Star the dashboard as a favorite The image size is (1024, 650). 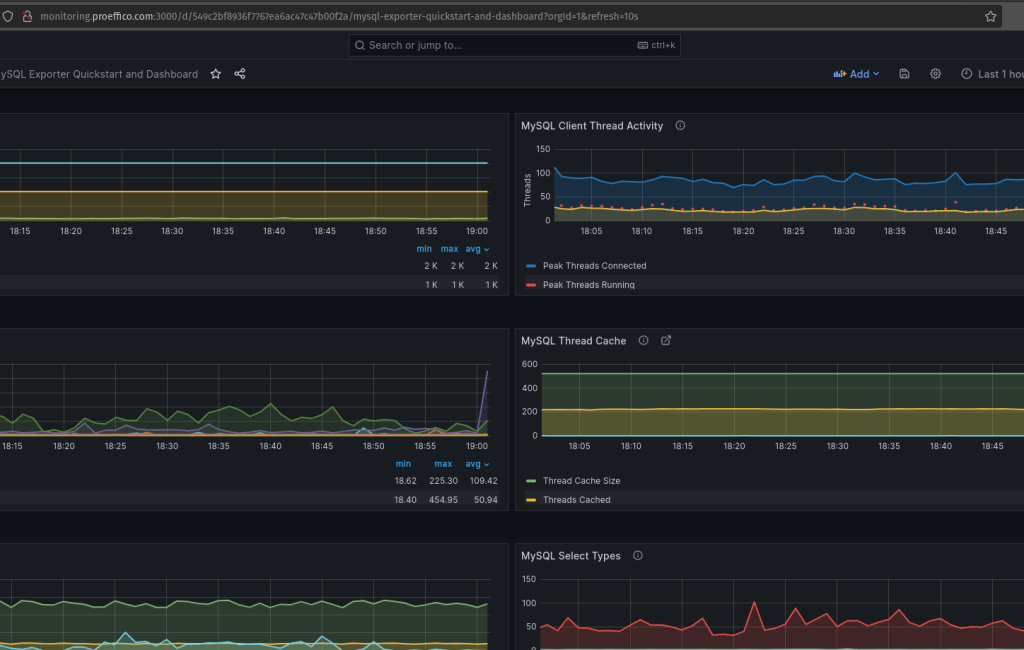(215, 74)
